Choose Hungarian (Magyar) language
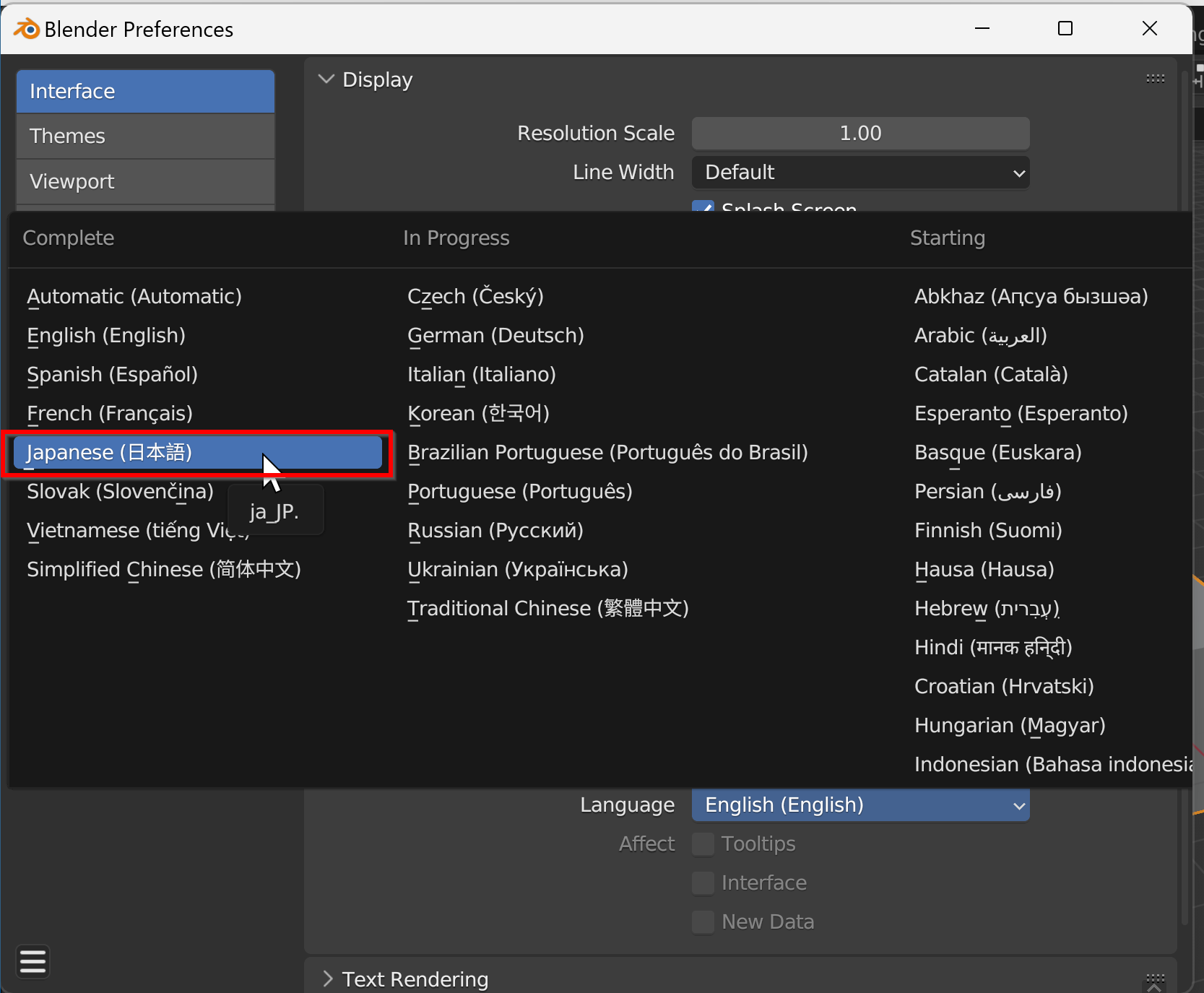The height and width of the screenshot is (993, 1204). (1010, 726)
